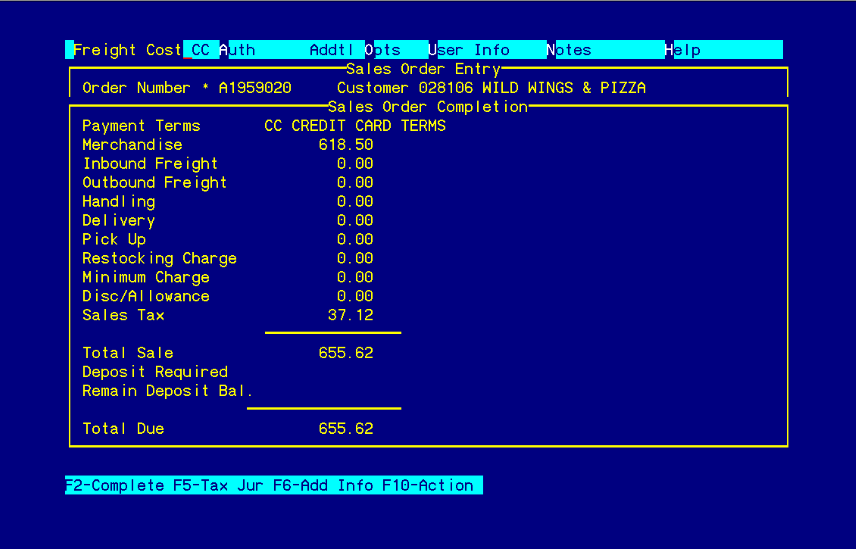This screenshot has height=549, width=856.
Task: Click the Pick Up 0.00 value
Action: pyautogui.click(x=355, y=239)
